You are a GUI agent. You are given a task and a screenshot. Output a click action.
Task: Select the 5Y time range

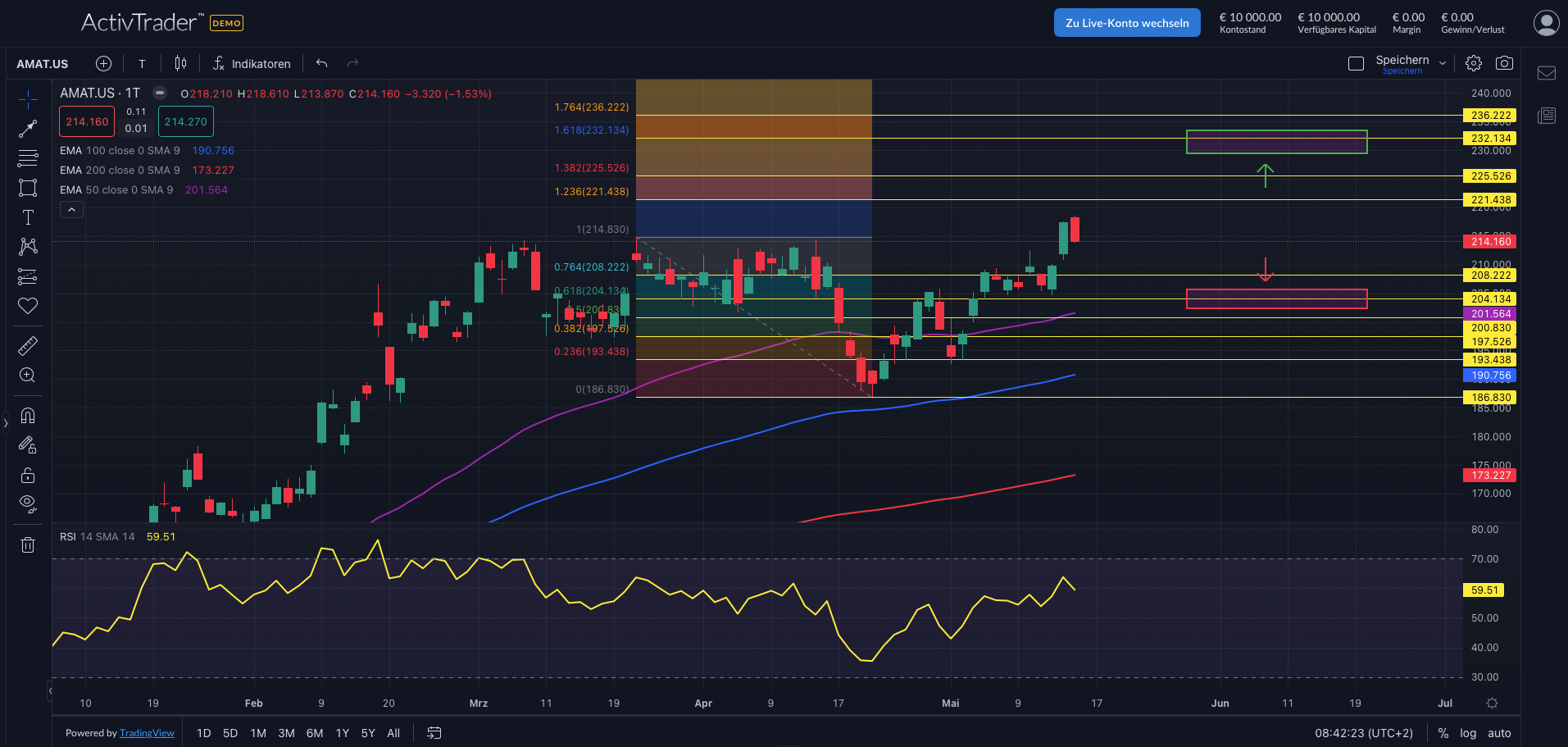pyautogui.click(x=368, y=733)
